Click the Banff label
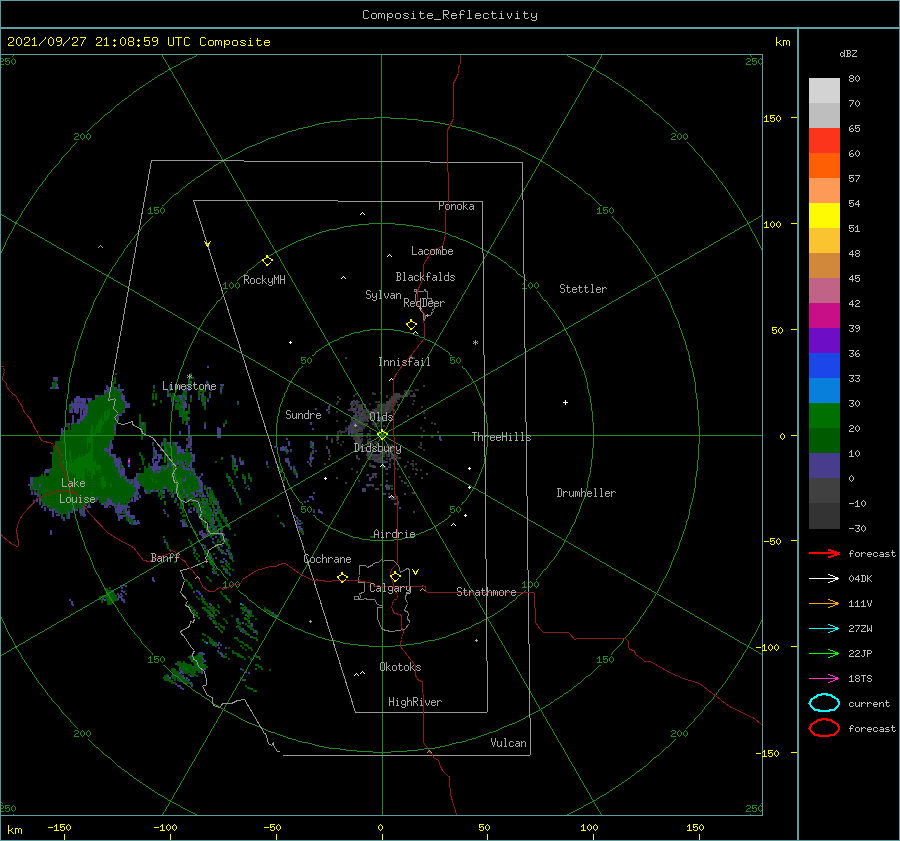The height and width of the screenshot is (841, 900). [165, 557]
